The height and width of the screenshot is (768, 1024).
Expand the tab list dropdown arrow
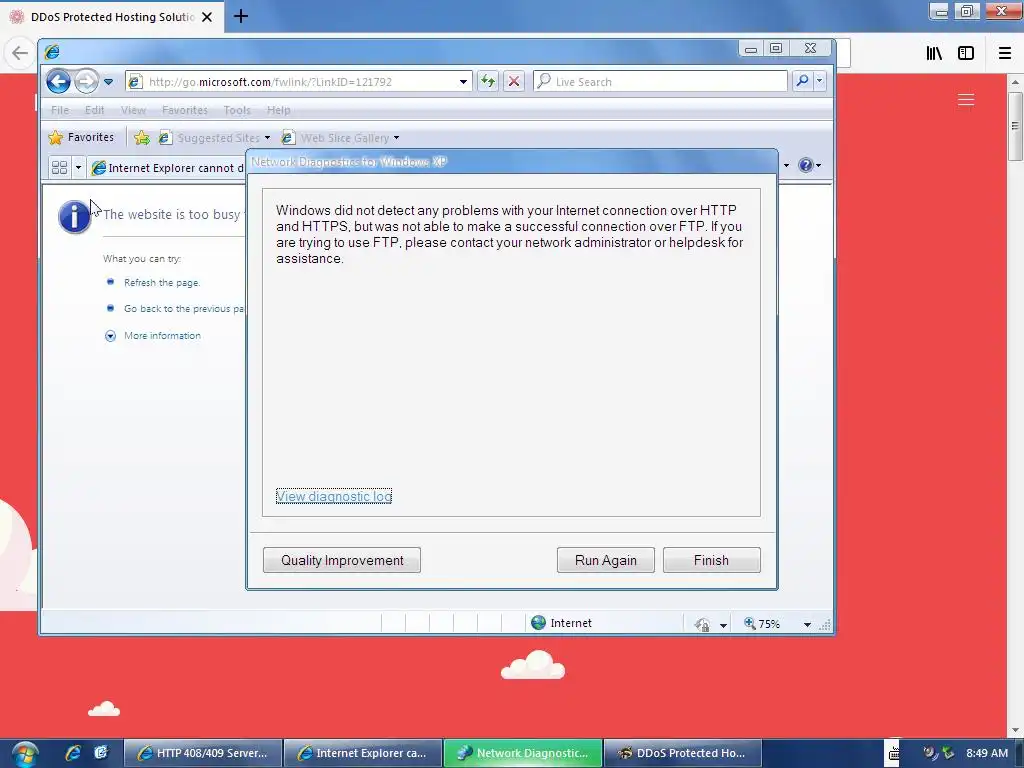pyautogui.click(x=78, y=168)
